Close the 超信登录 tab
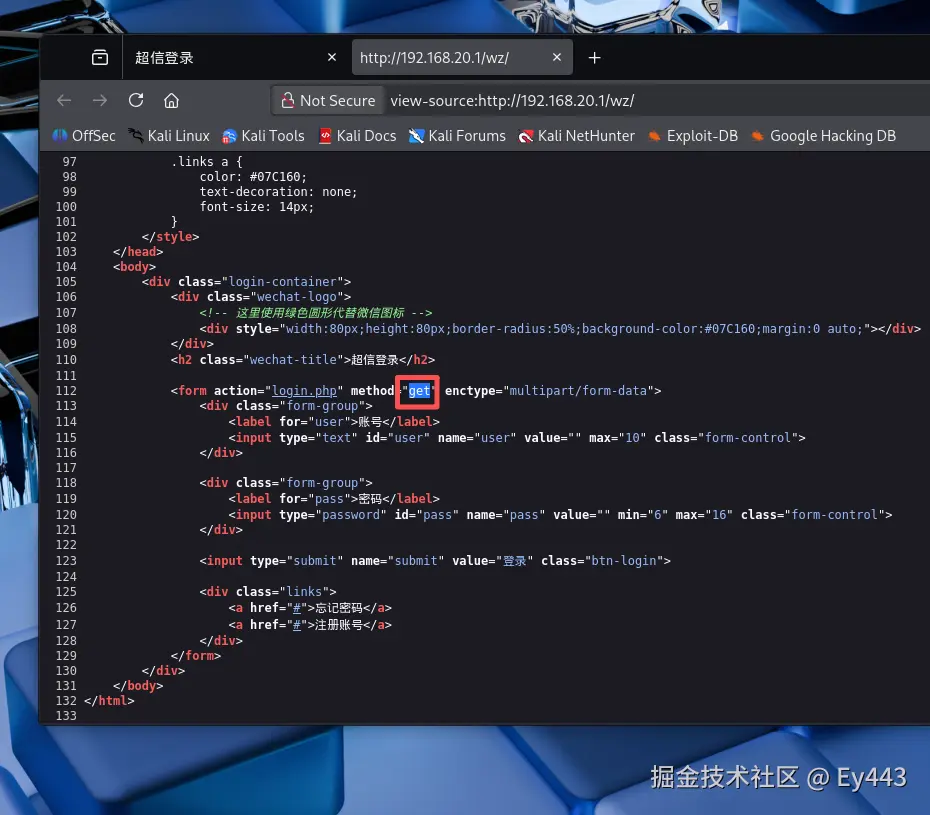Viewport: 930px width, 815px height. coord(332,58)
